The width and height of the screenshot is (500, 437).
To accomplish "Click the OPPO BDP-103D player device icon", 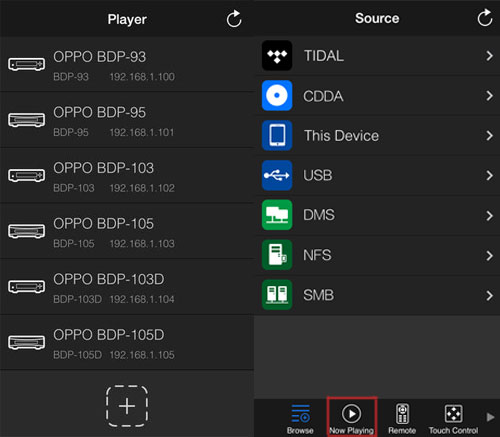I will 27,287.
